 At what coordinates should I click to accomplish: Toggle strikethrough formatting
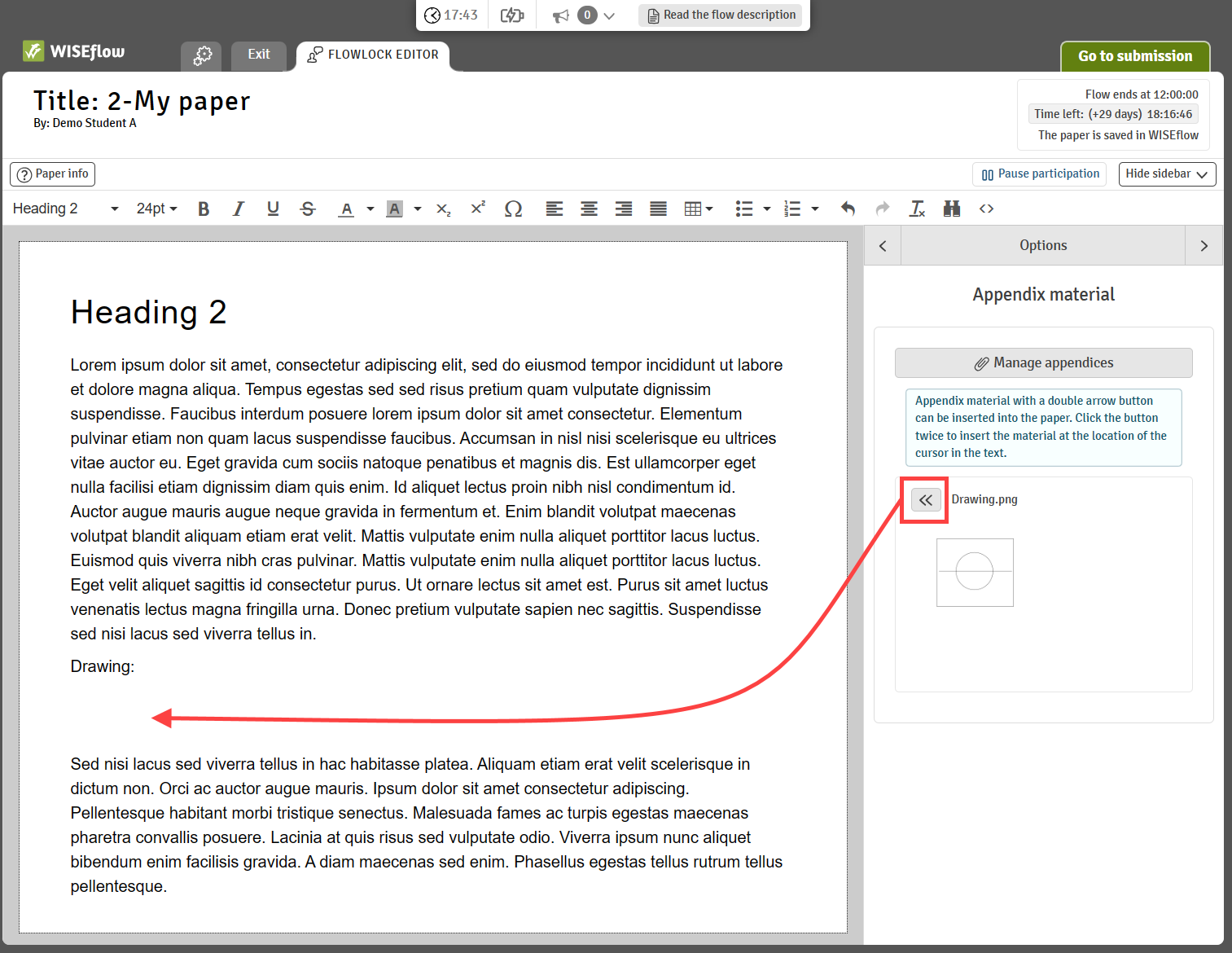(308, 209)
